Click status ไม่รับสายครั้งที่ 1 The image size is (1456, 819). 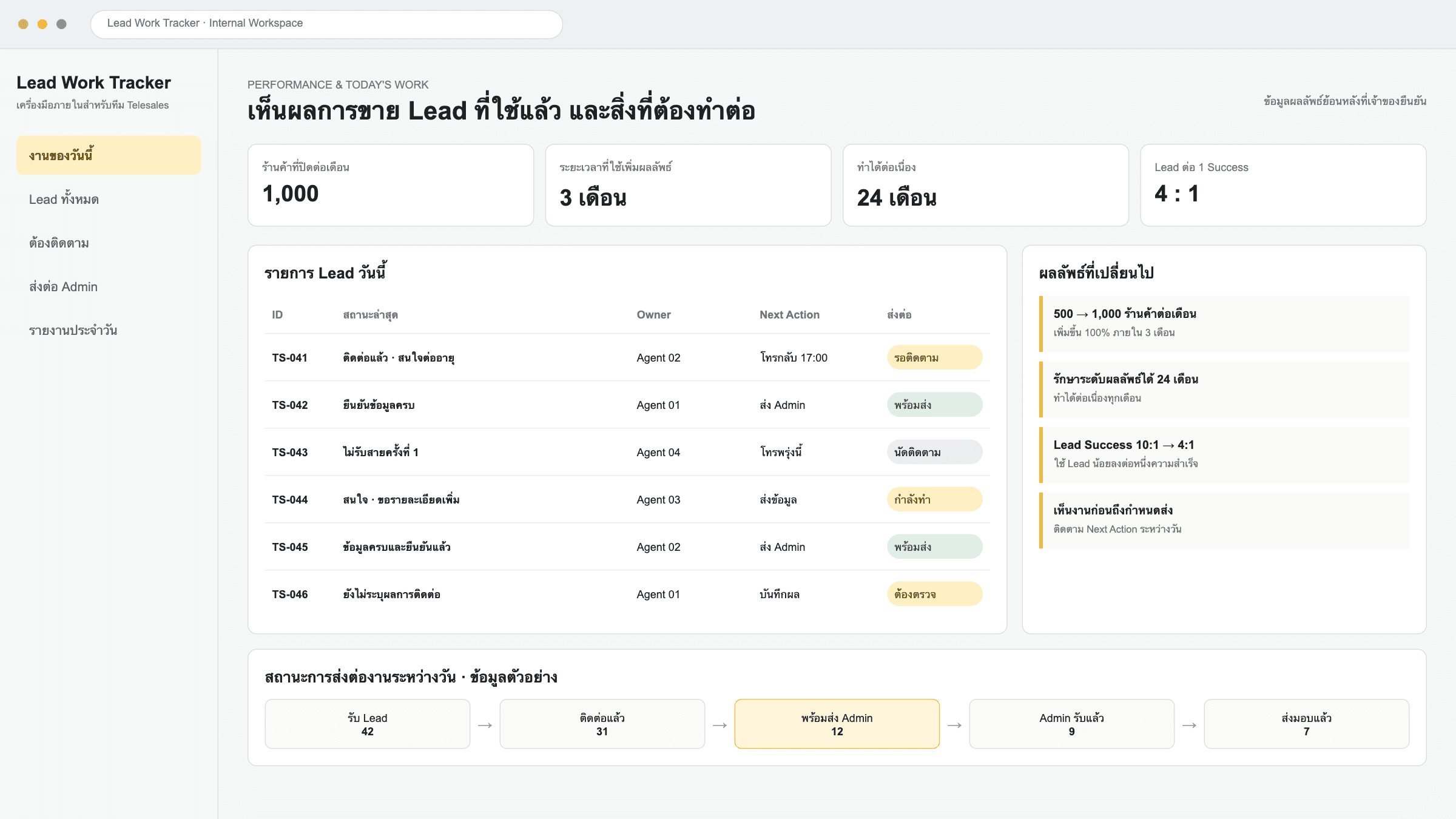coord(380,453)
